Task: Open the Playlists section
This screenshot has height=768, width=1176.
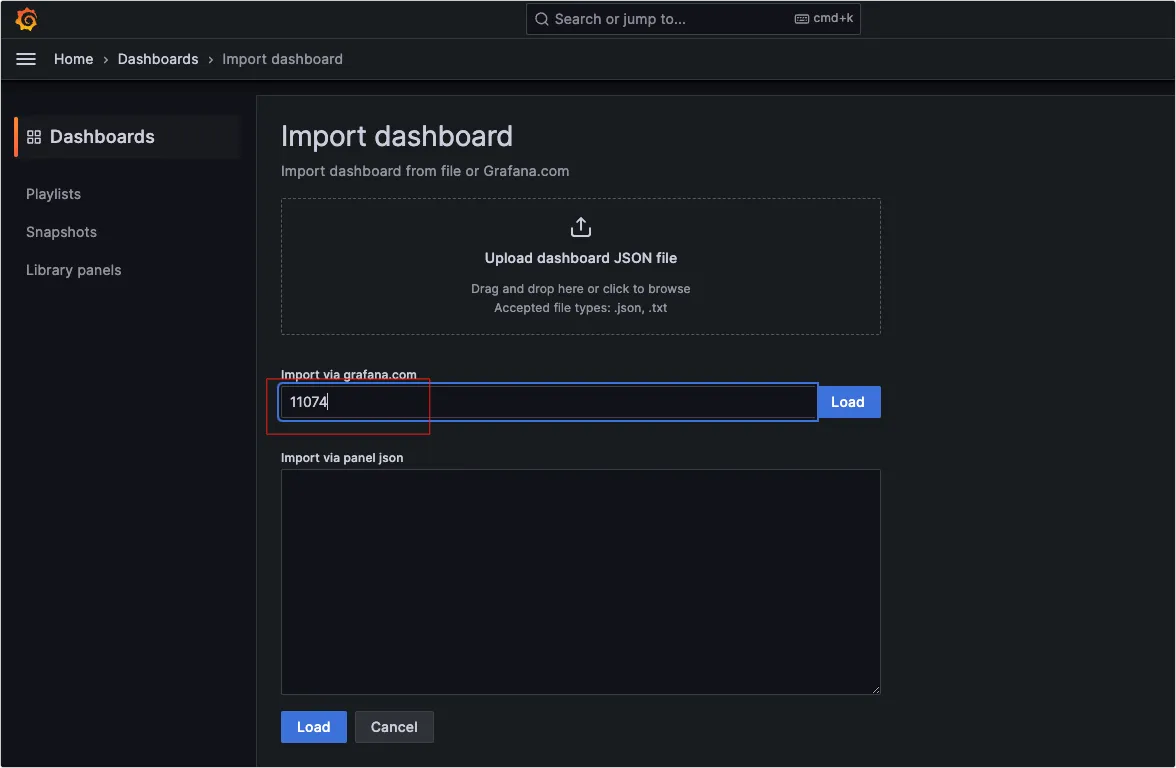Action: point(53,194)
